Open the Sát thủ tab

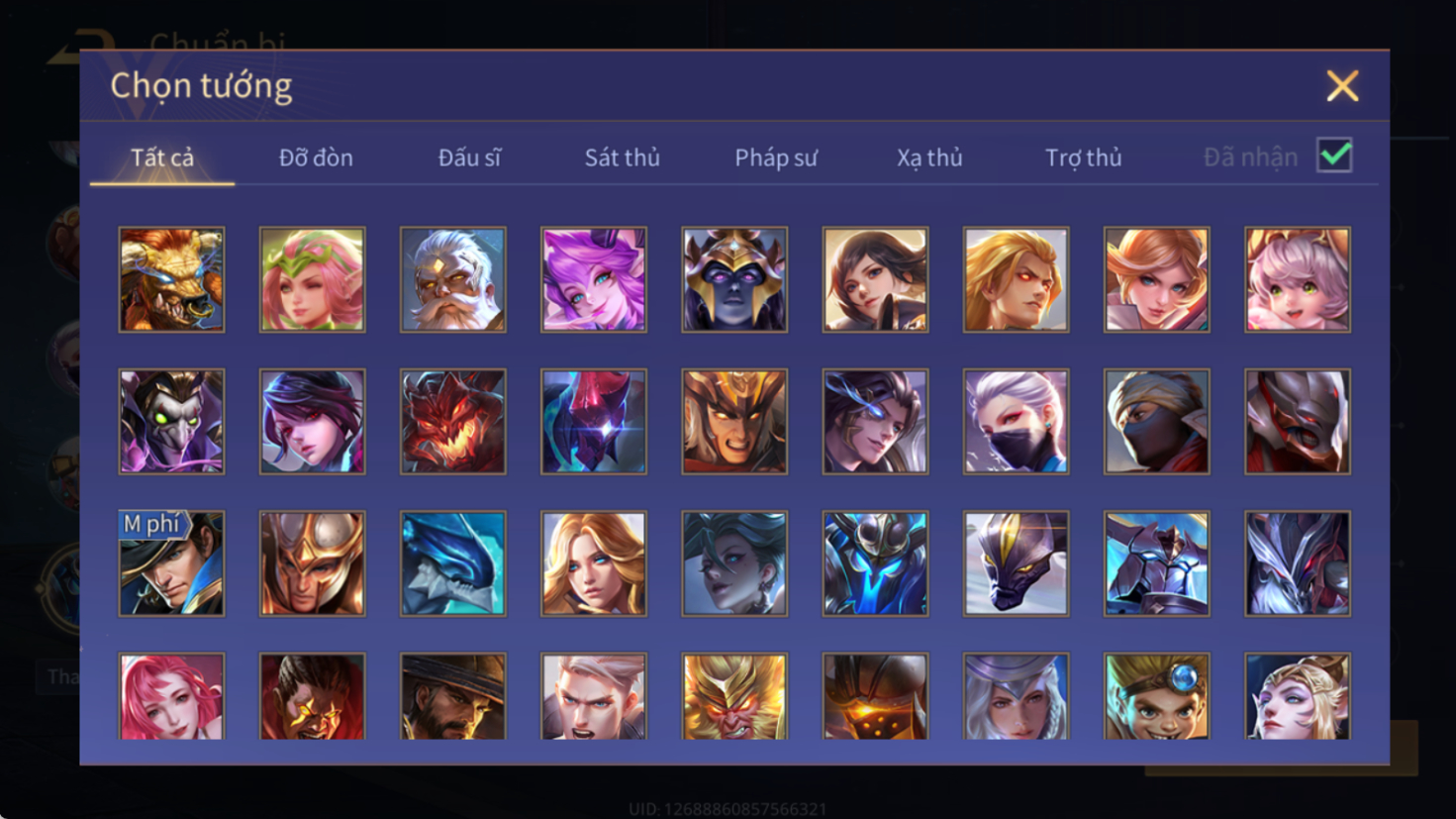pos(622,157)
